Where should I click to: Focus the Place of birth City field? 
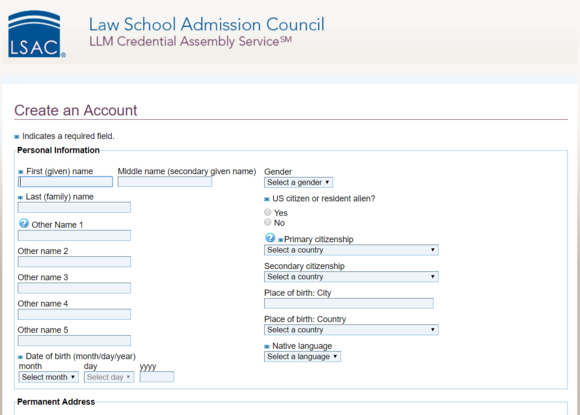pos(349,304)
